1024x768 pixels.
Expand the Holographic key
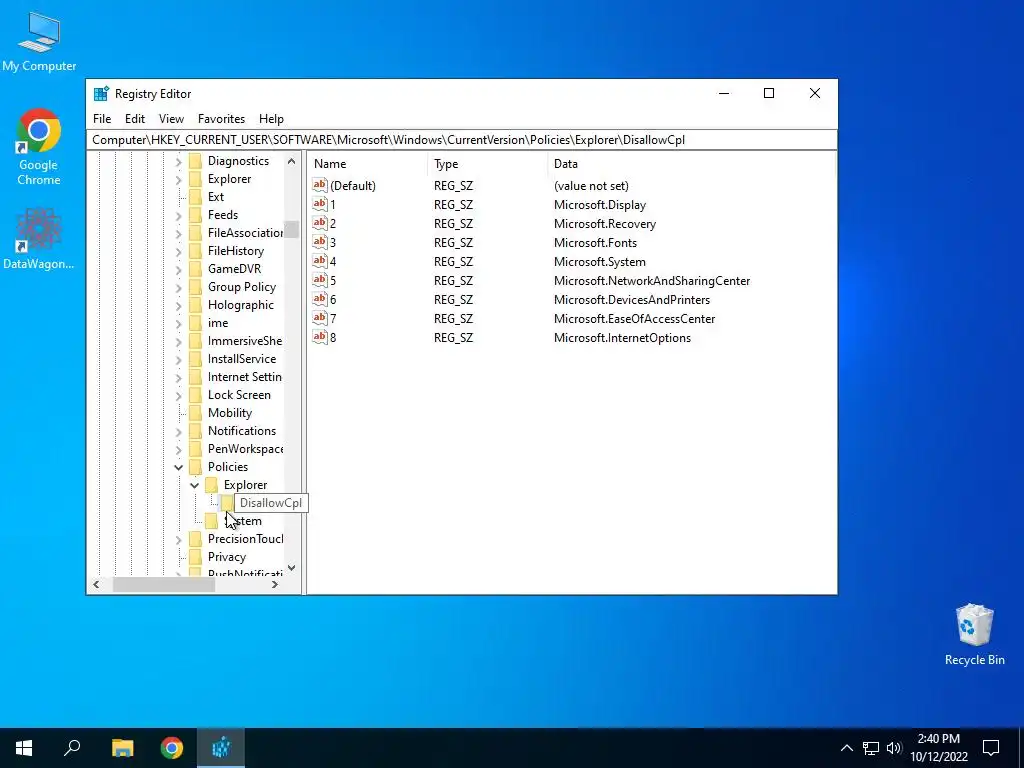(178, 305)
